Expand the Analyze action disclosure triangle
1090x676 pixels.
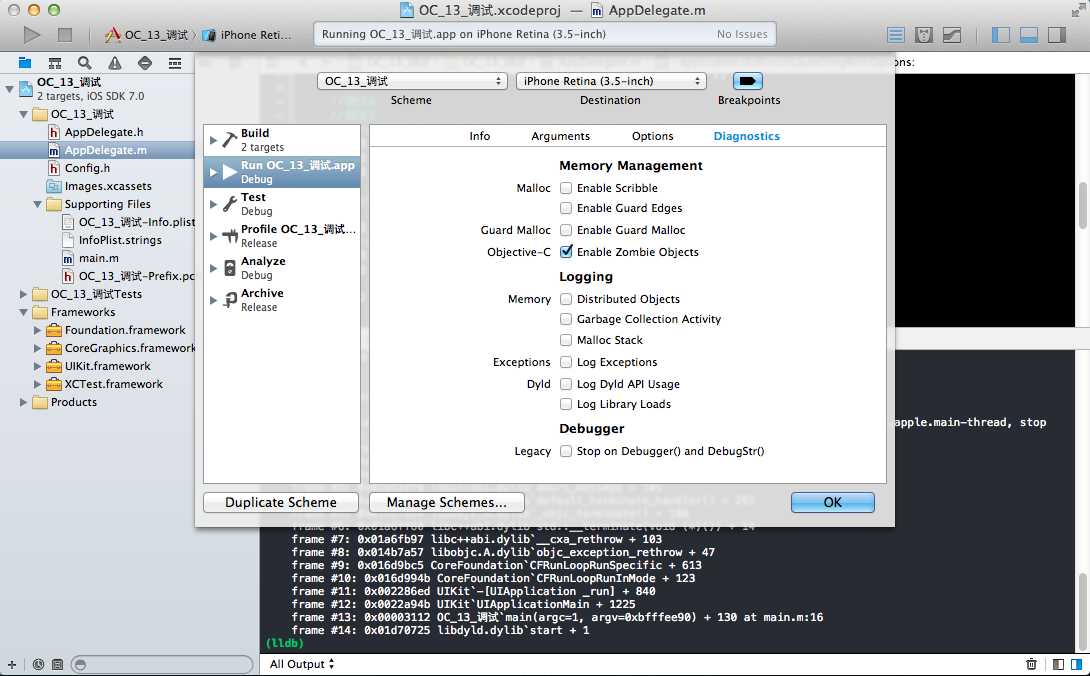pos(213,268)
